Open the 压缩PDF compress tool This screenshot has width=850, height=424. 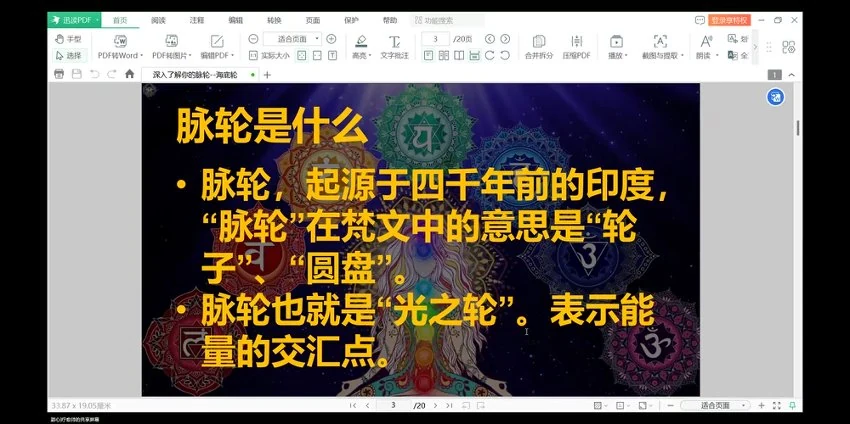(x=576, y=47)
